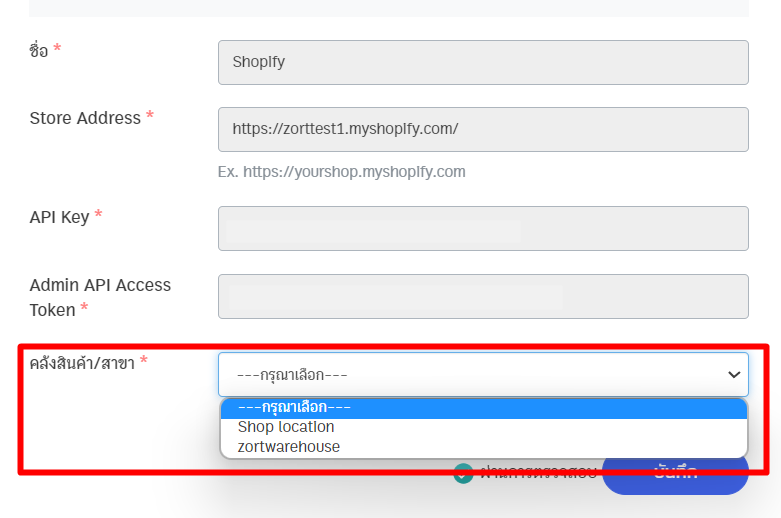This screenshot has height=518, width=781.
Task: Click the red asterisk beside API Key
Action: coord(99,216)
